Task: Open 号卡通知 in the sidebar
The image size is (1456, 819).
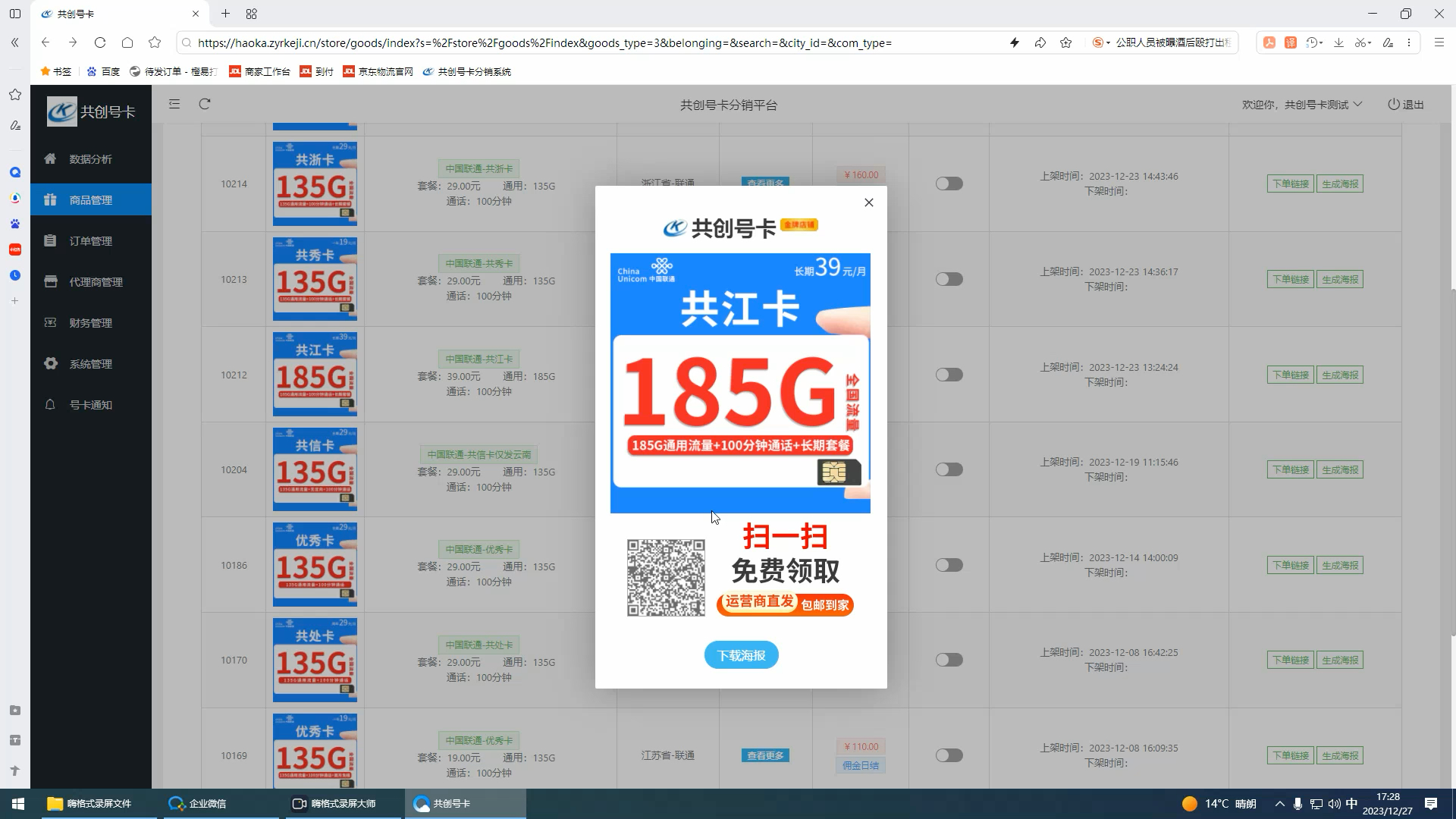Action: [x=91, y=404]
